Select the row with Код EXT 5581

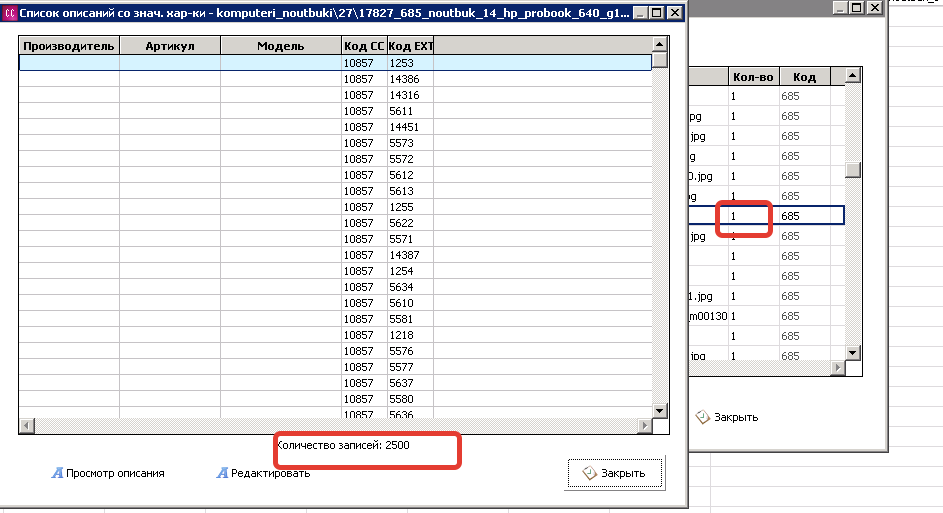pyautogui.click(x=336, y=319)
